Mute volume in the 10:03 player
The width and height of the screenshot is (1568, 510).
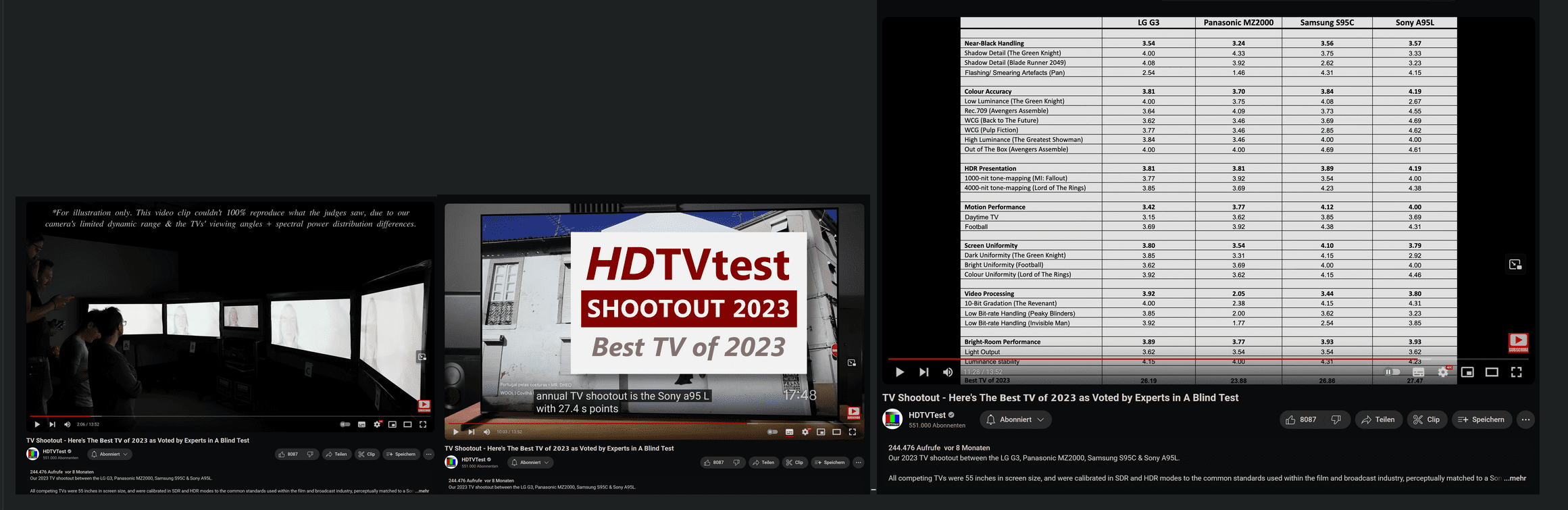click(x=486, y=432)
